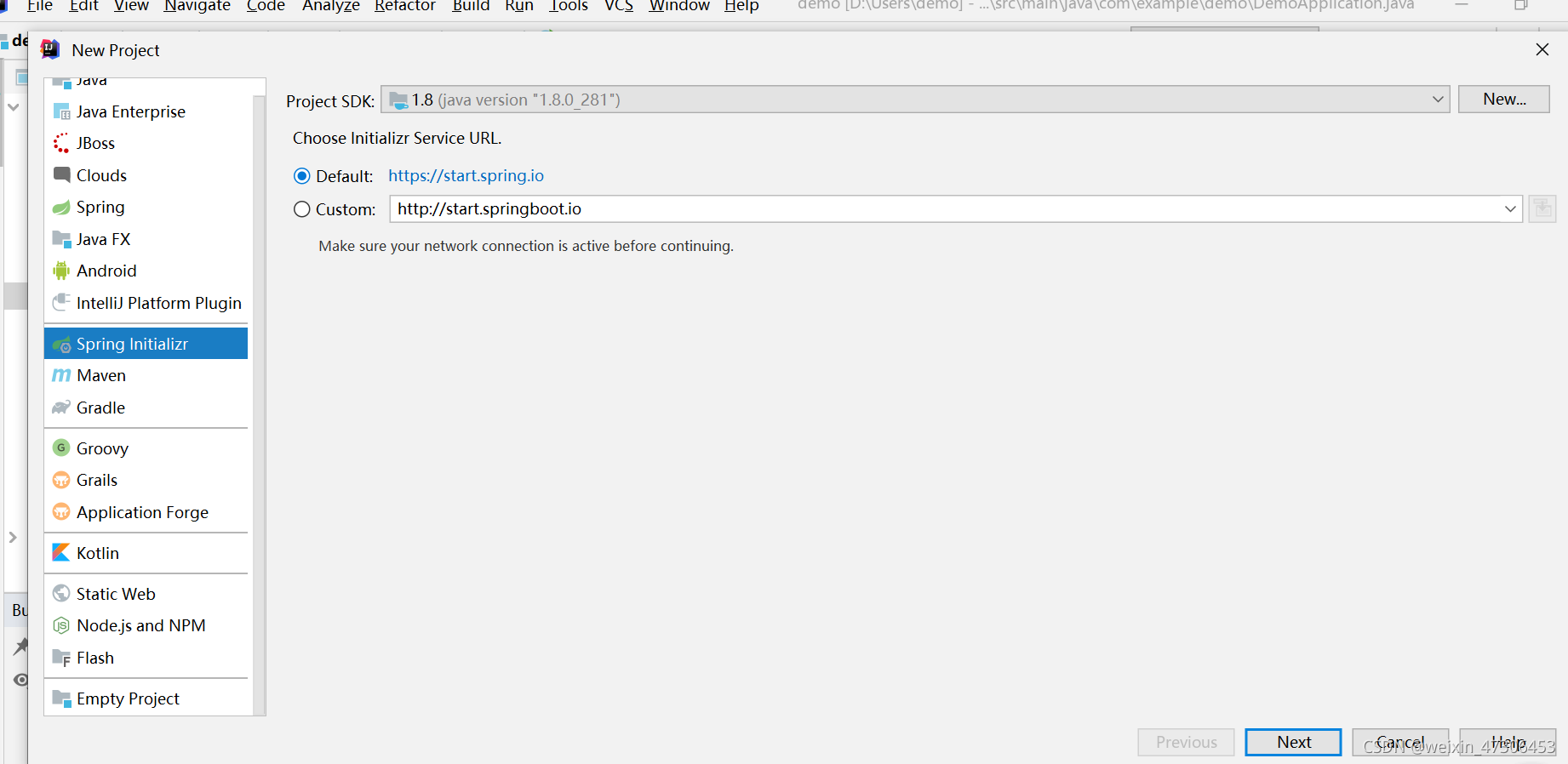Select Maven in project type list
Screen dimensions: 1568x764
tap(146, 375)
